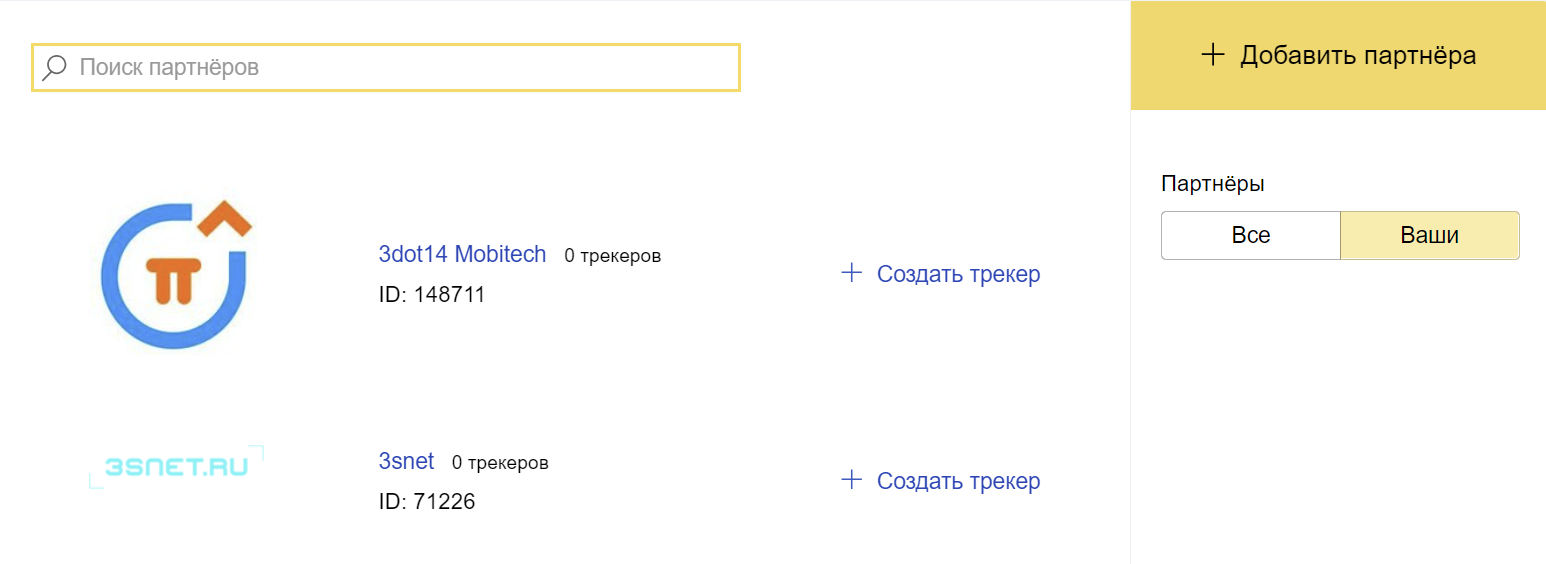Image resolution: width=1546 pixels, height=564 pixels.
Task: Select the Ваши partners filter
Action: 1429,236
